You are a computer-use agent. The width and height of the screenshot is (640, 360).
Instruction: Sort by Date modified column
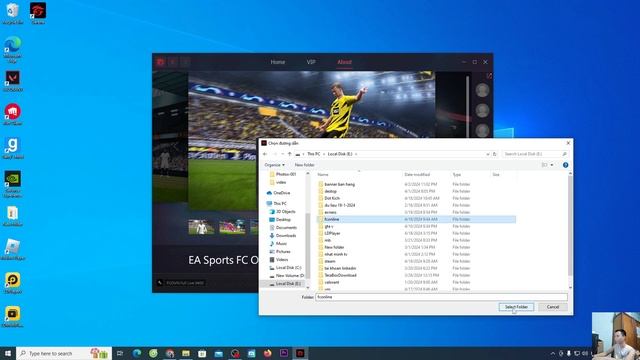(417, 174)
